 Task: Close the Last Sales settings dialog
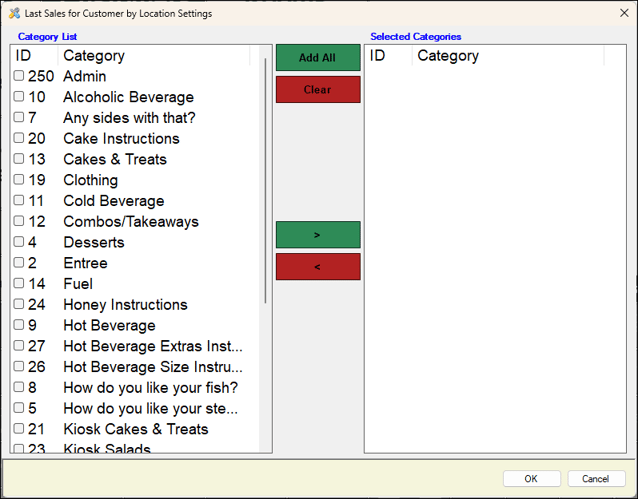click(x=624, y=13)
